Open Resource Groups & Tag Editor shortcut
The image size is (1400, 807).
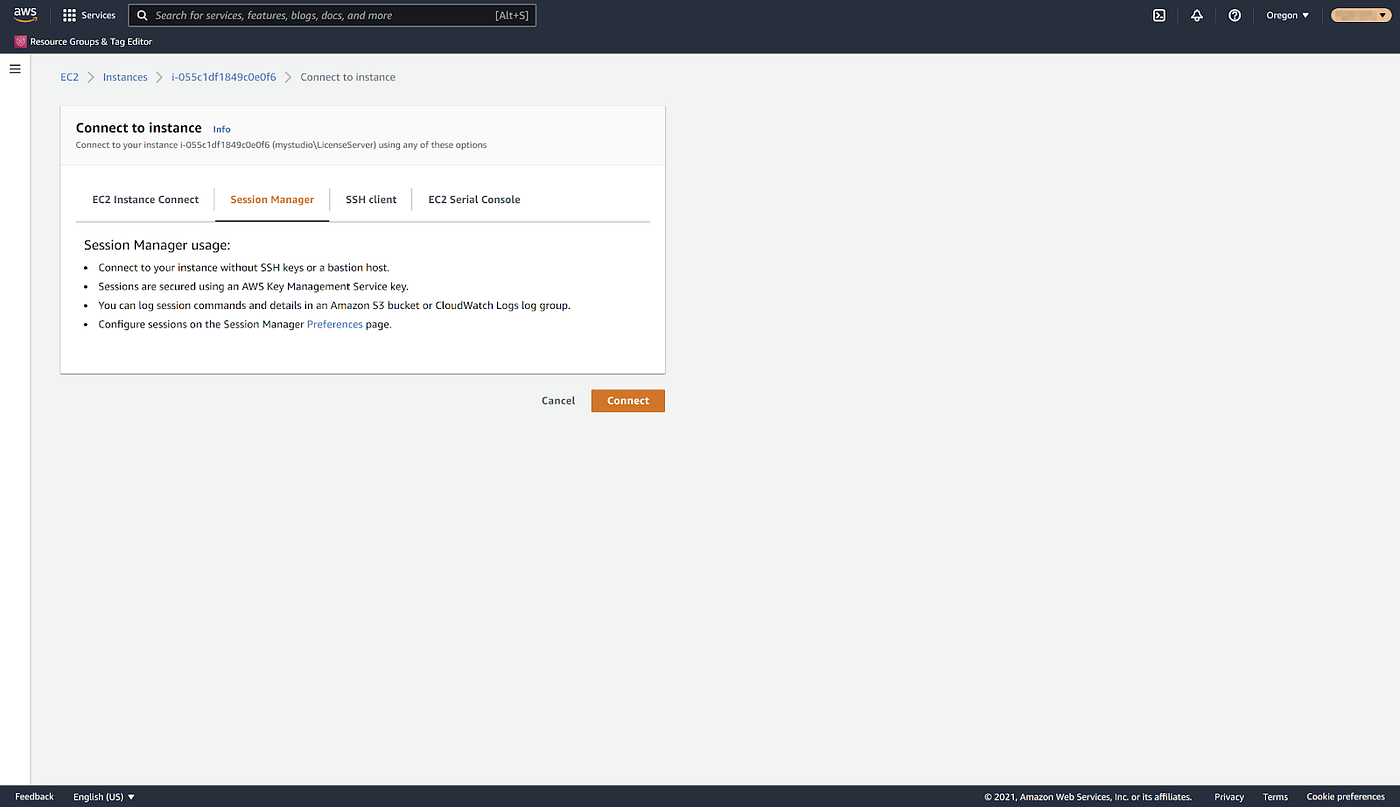pos(84,42)
